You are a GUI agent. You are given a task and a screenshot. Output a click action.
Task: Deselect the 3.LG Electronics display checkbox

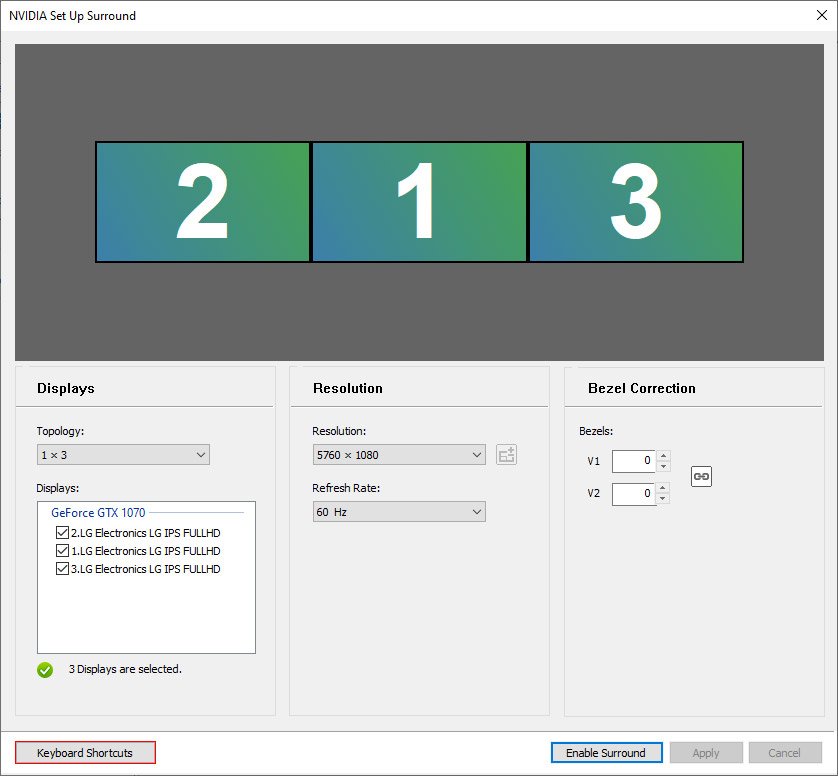coord(63,569)
